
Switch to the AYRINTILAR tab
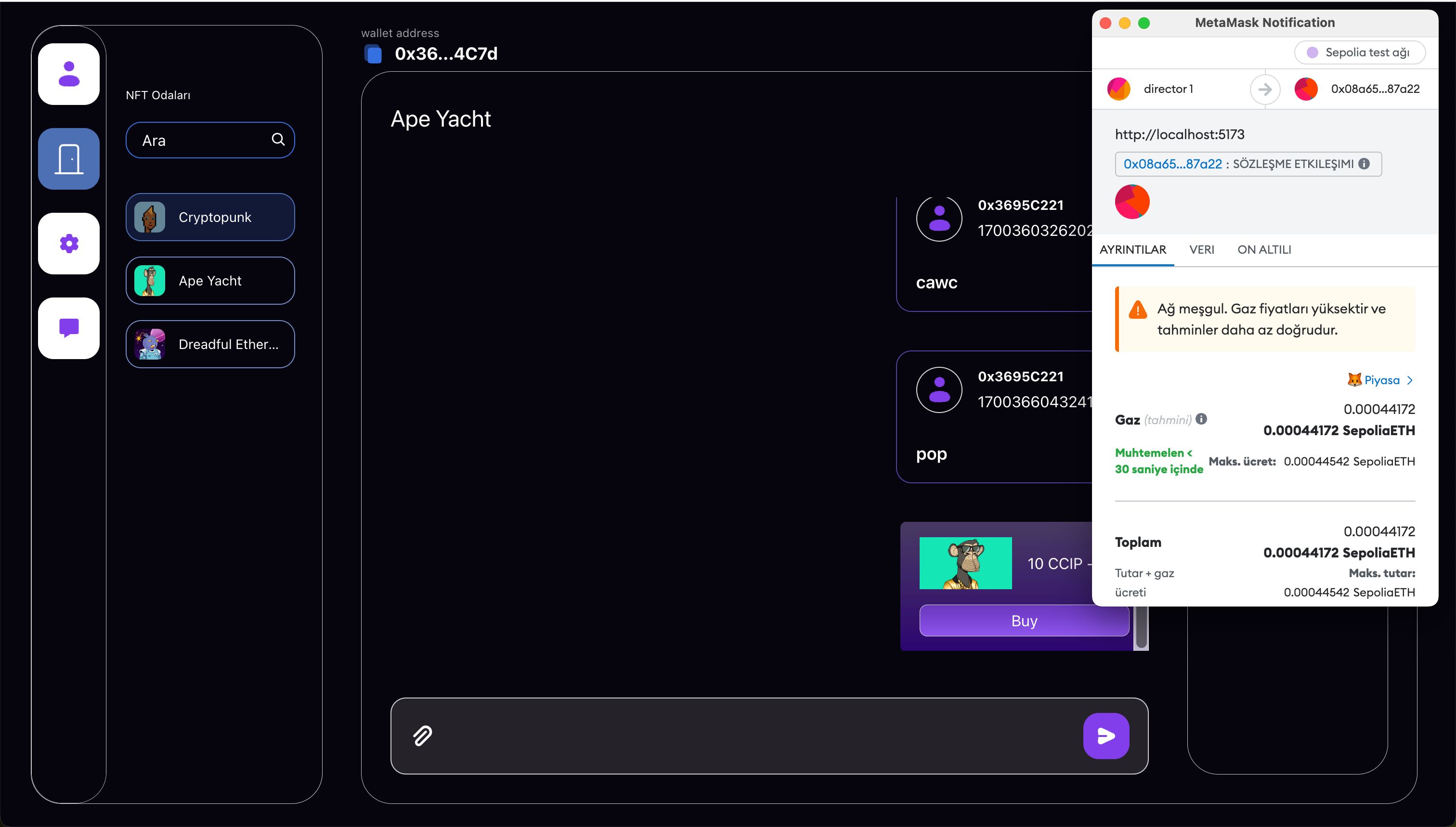click(x=1133, y=249)
